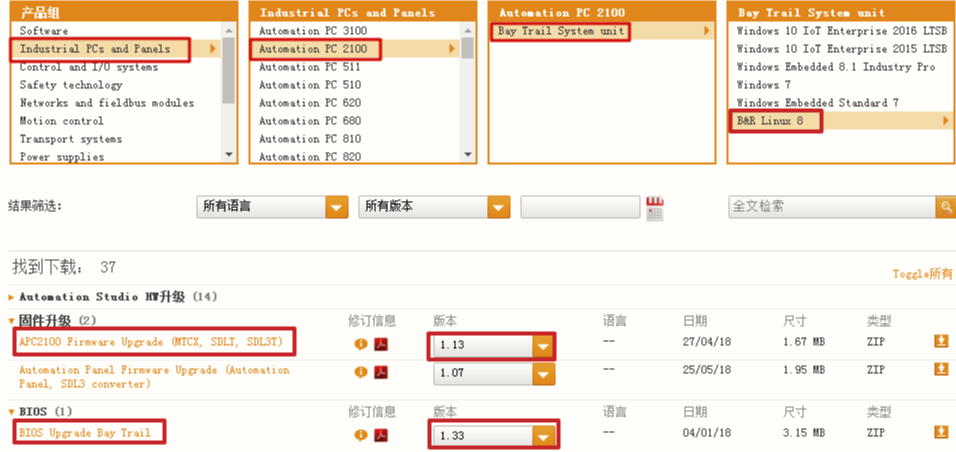Image resolution: width=956 pixels, height=452 pixels.
Task: Select Networks and fieldbus modules
Action: 107,103
